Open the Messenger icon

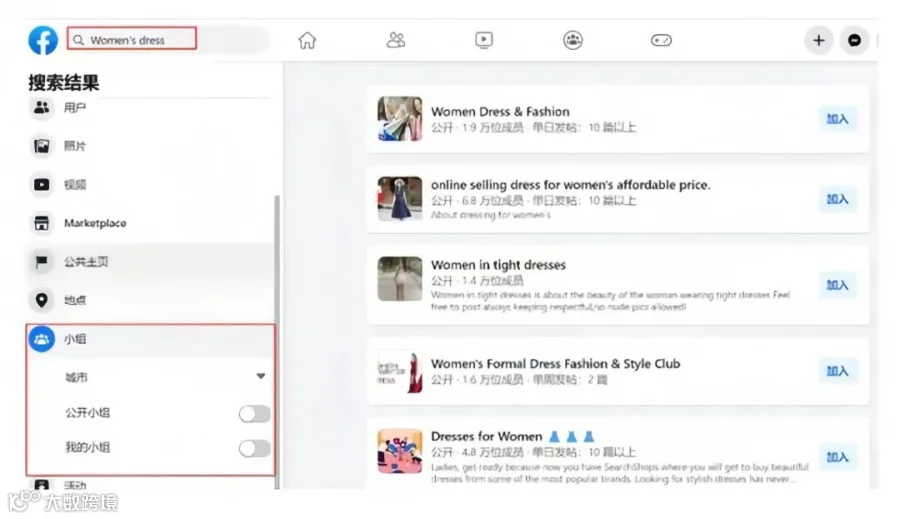coord(854,40)
